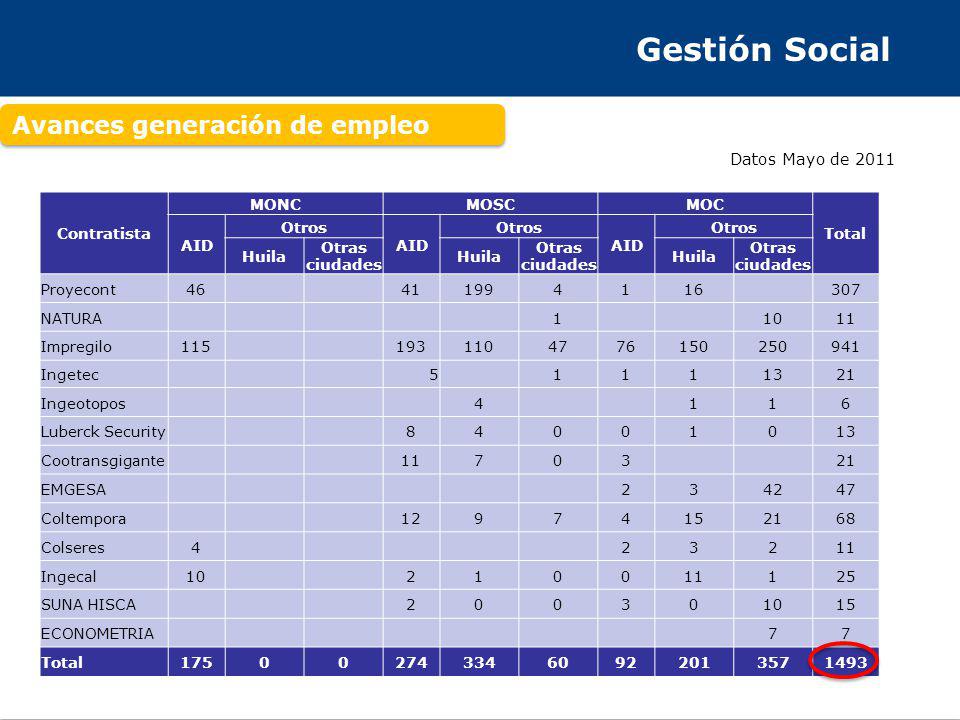Click the "MOSC" group header
960x720 pixels.
[x=490, y=204]
